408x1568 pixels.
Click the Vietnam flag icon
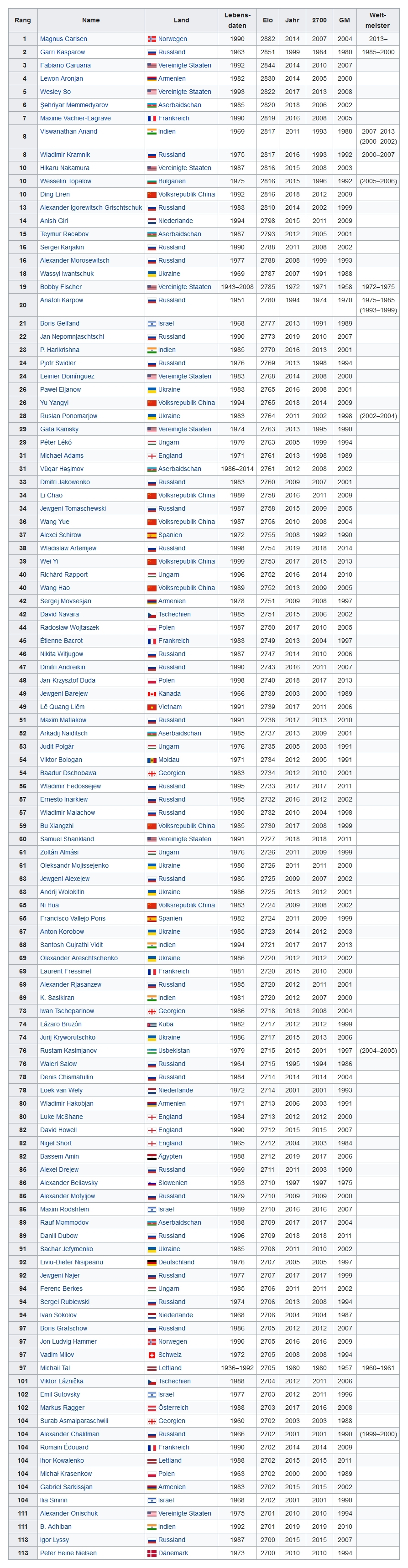[152, 707]
